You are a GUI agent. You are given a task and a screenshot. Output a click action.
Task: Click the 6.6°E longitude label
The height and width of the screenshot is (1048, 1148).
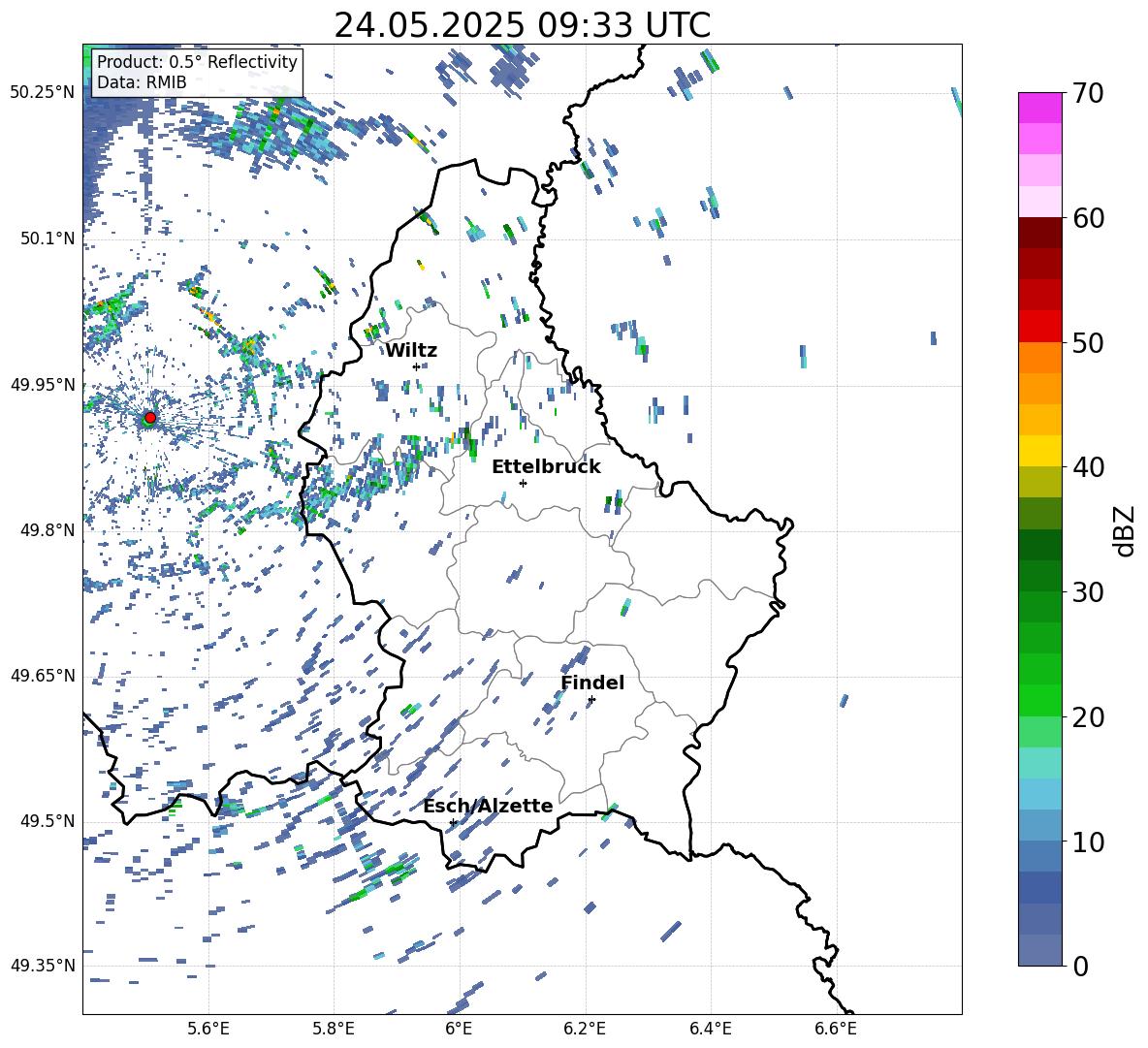(x=836, y=1030)
